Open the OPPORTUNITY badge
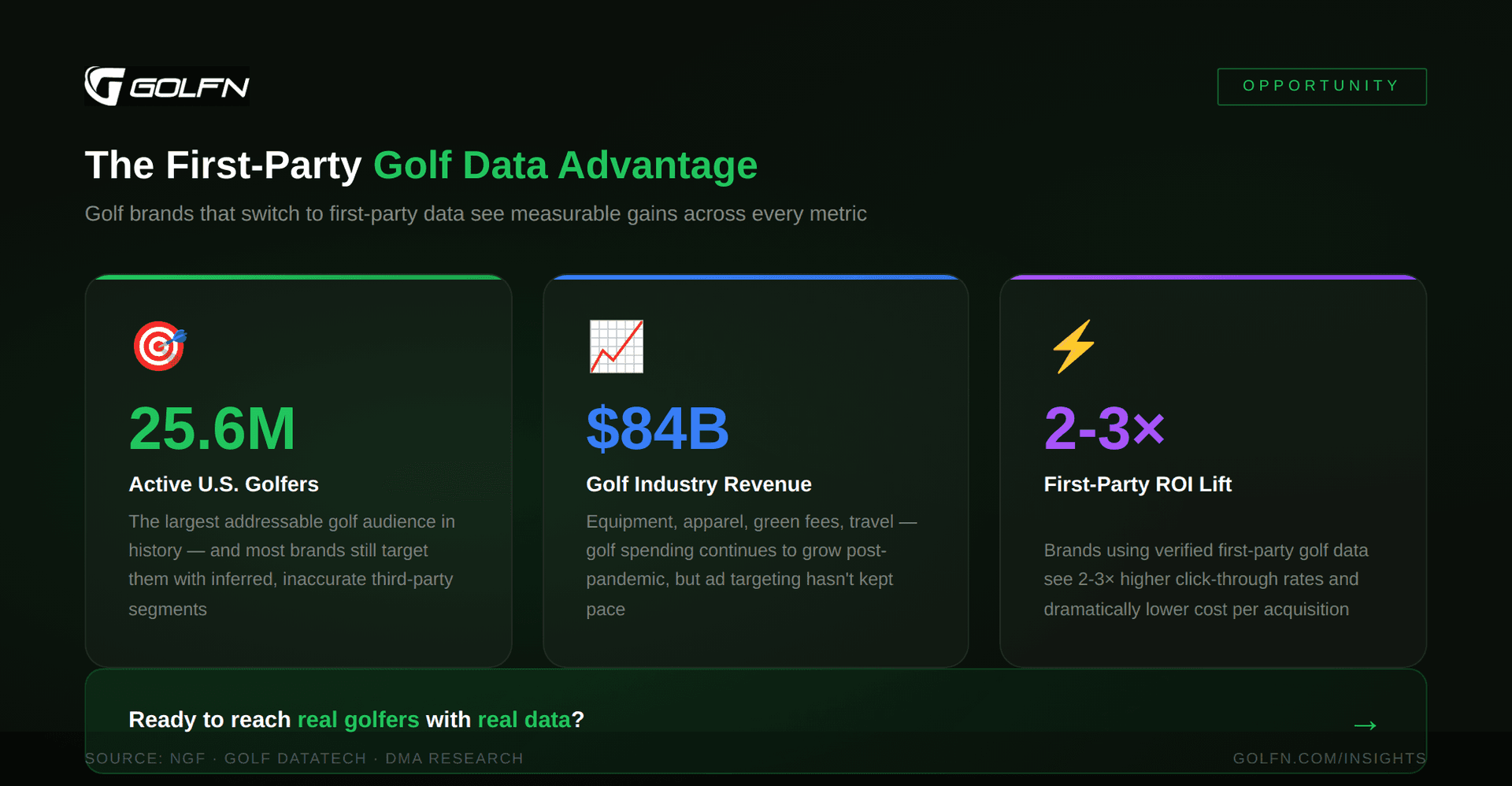This screenshot has width=1512, height=786. point(1321,86)
